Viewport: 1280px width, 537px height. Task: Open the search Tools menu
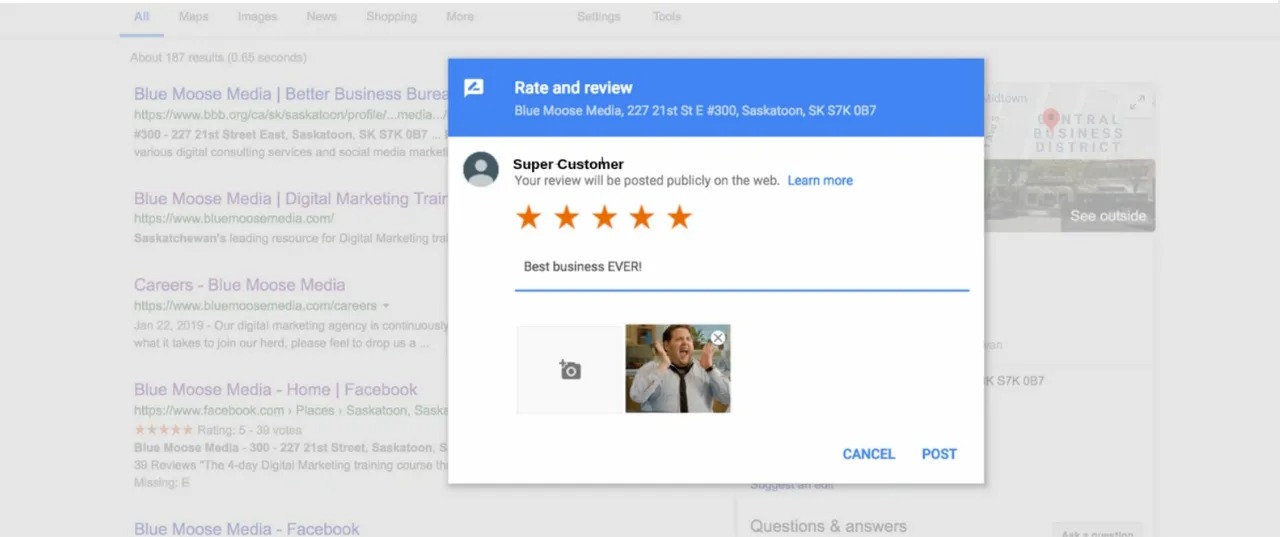pos(667,17)
